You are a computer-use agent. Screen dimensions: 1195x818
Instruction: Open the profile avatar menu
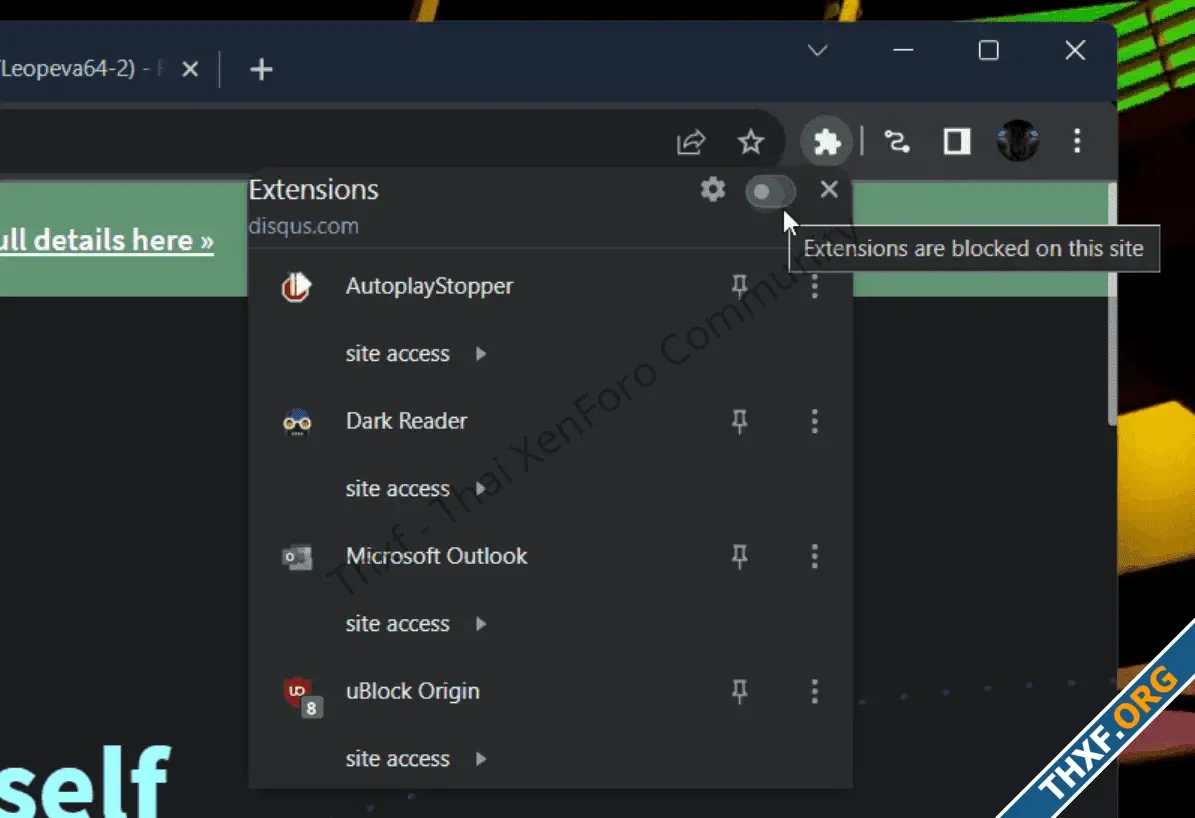pos(1017,142)
